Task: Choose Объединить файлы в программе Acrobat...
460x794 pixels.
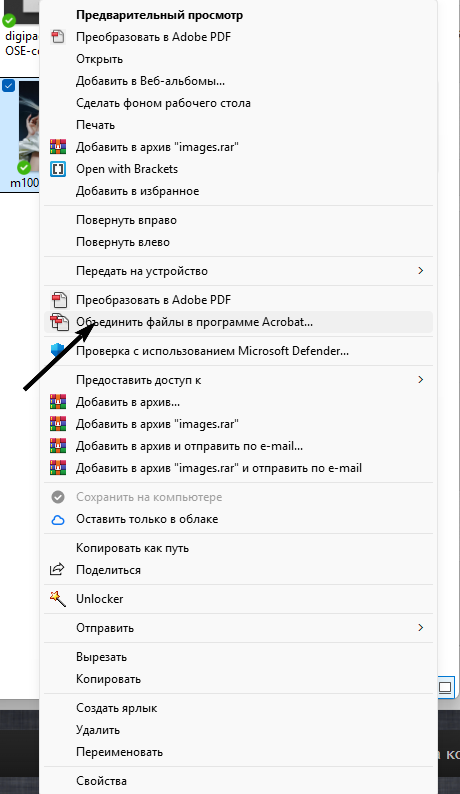Action: 239,322
